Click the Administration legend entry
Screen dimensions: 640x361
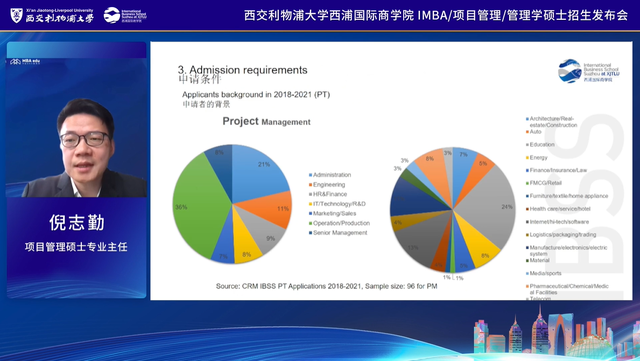[x=330, y=175]
